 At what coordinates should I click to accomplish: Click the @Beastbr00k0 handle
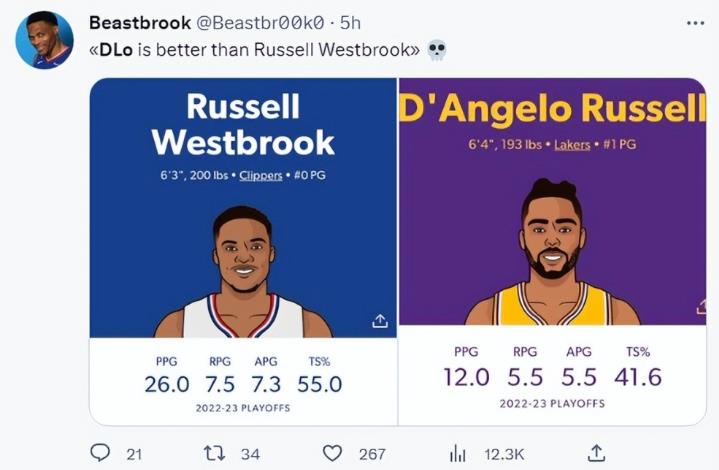point(260,23)
